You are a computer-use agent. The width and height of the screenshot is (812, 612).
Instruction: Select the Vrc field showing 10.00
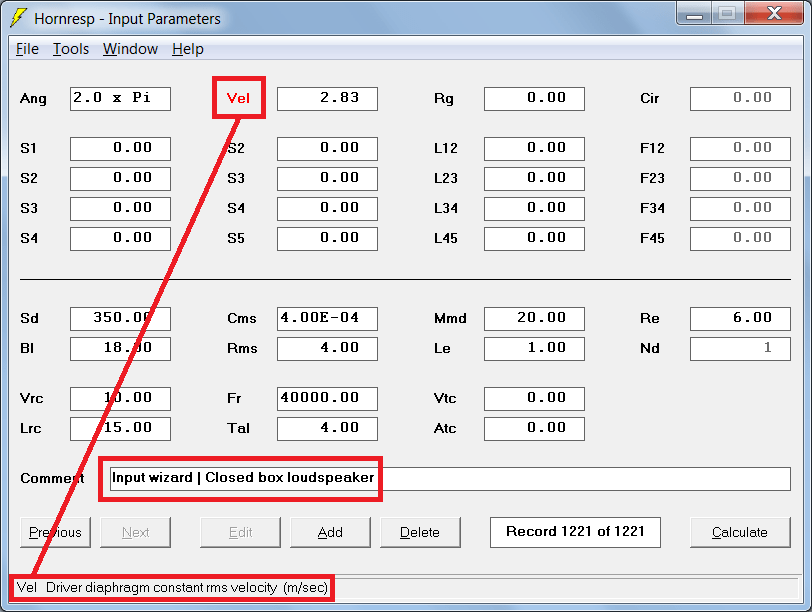point(120,399)
